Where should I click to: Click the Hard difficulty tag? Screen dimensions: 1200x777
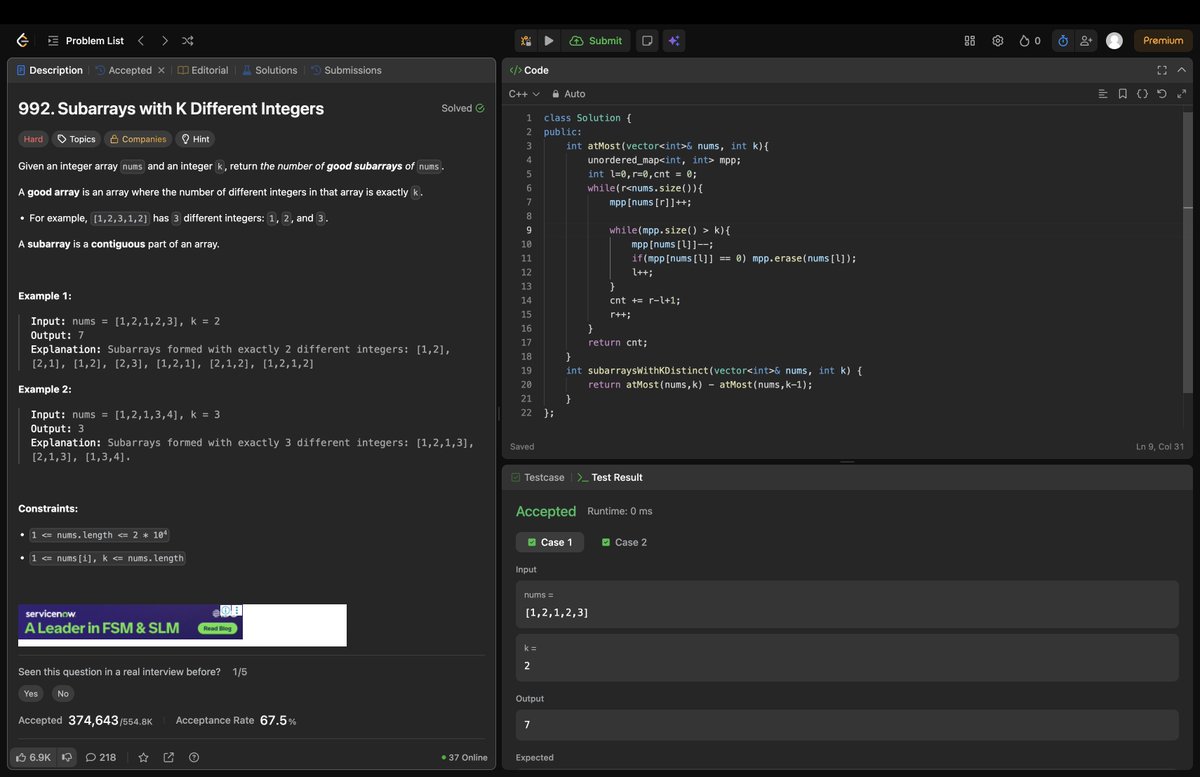[x=33, y=139]
